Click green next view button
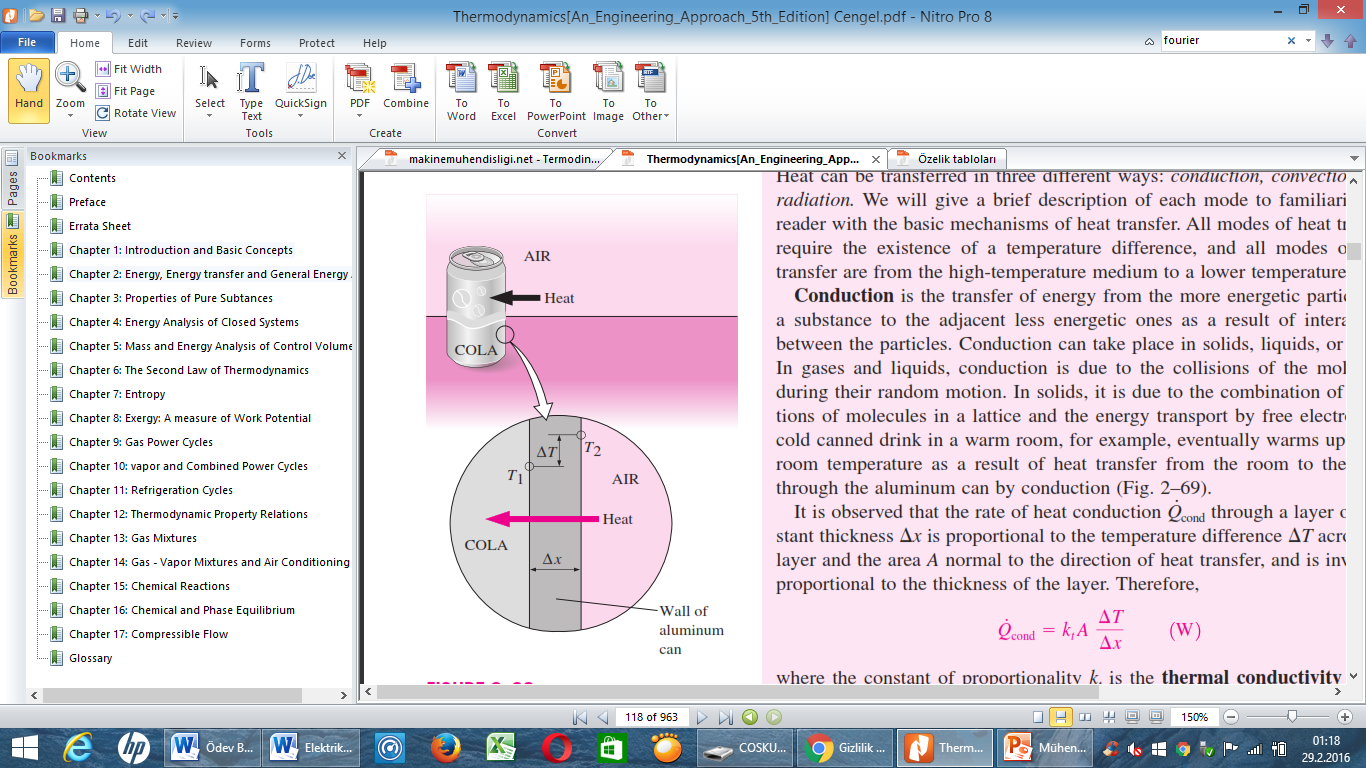The height and width of the screenshot is (768, 1366). tap(773, 717)
